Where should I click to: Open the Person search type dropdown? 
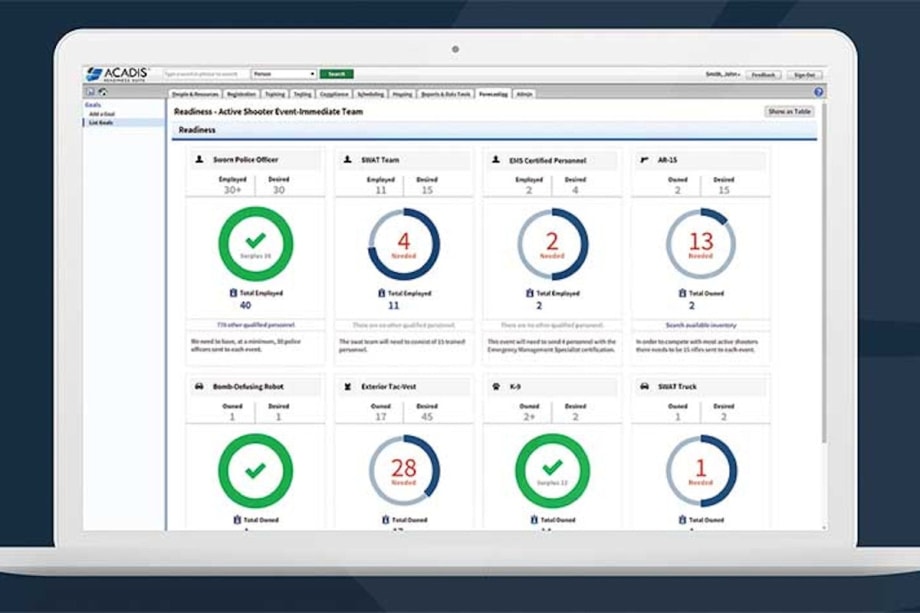click(285, 74)
